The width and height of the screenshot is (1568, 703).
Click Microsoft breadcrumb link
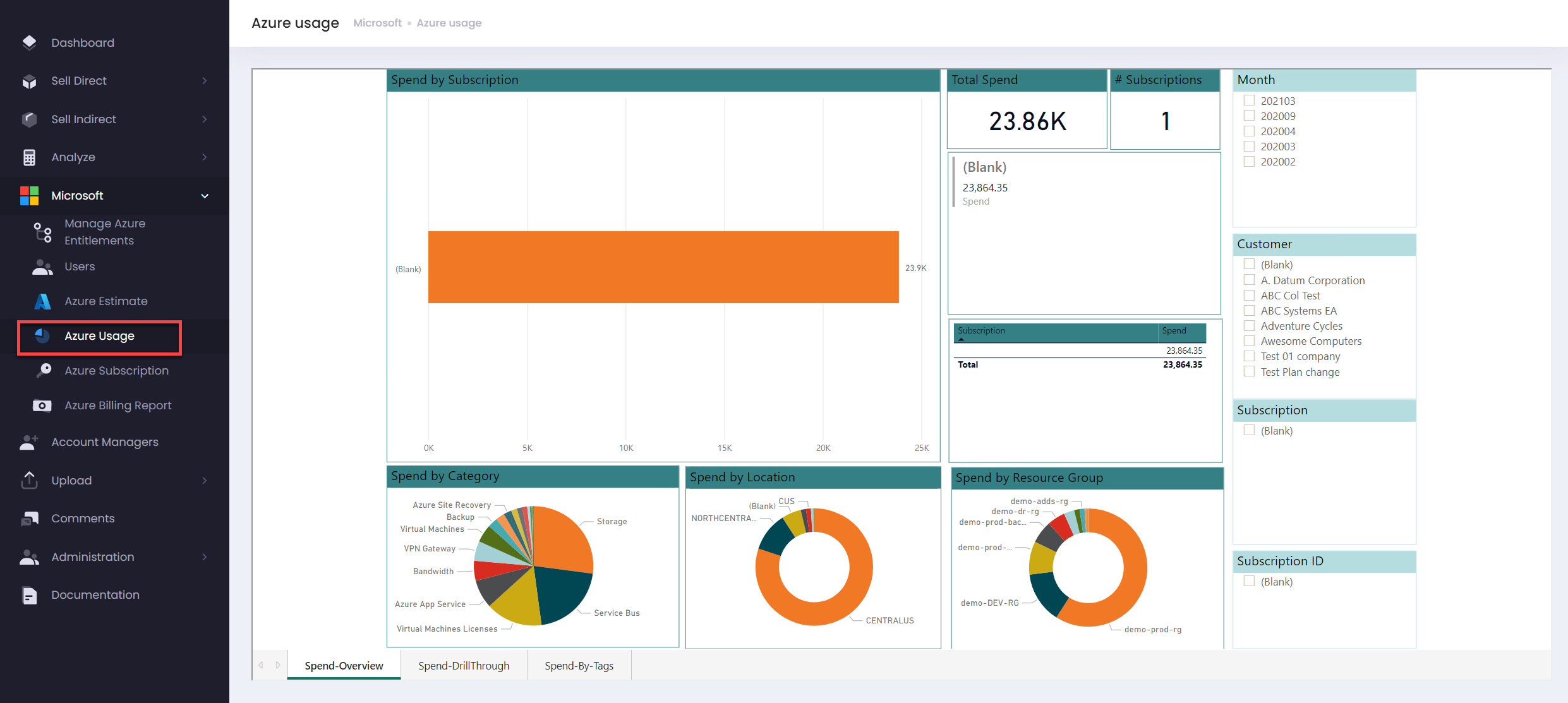(377, 23)
